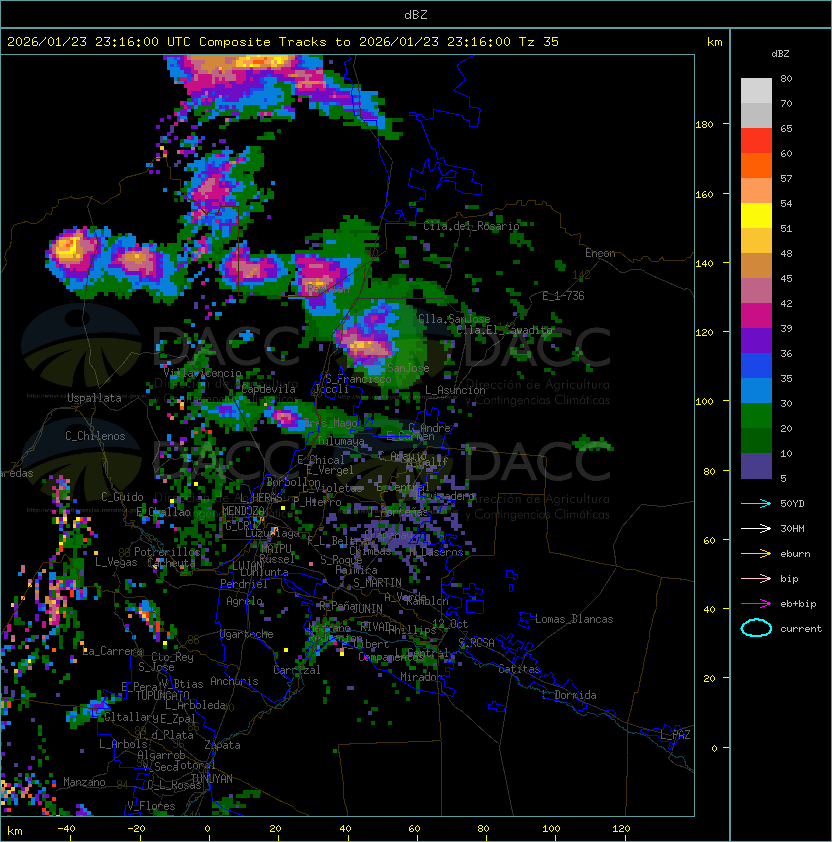Image resolution: width=832 pixels, height=842 pixels.
Task: Click the 'km' label at bottom-left corner
Action: [15, 831]
